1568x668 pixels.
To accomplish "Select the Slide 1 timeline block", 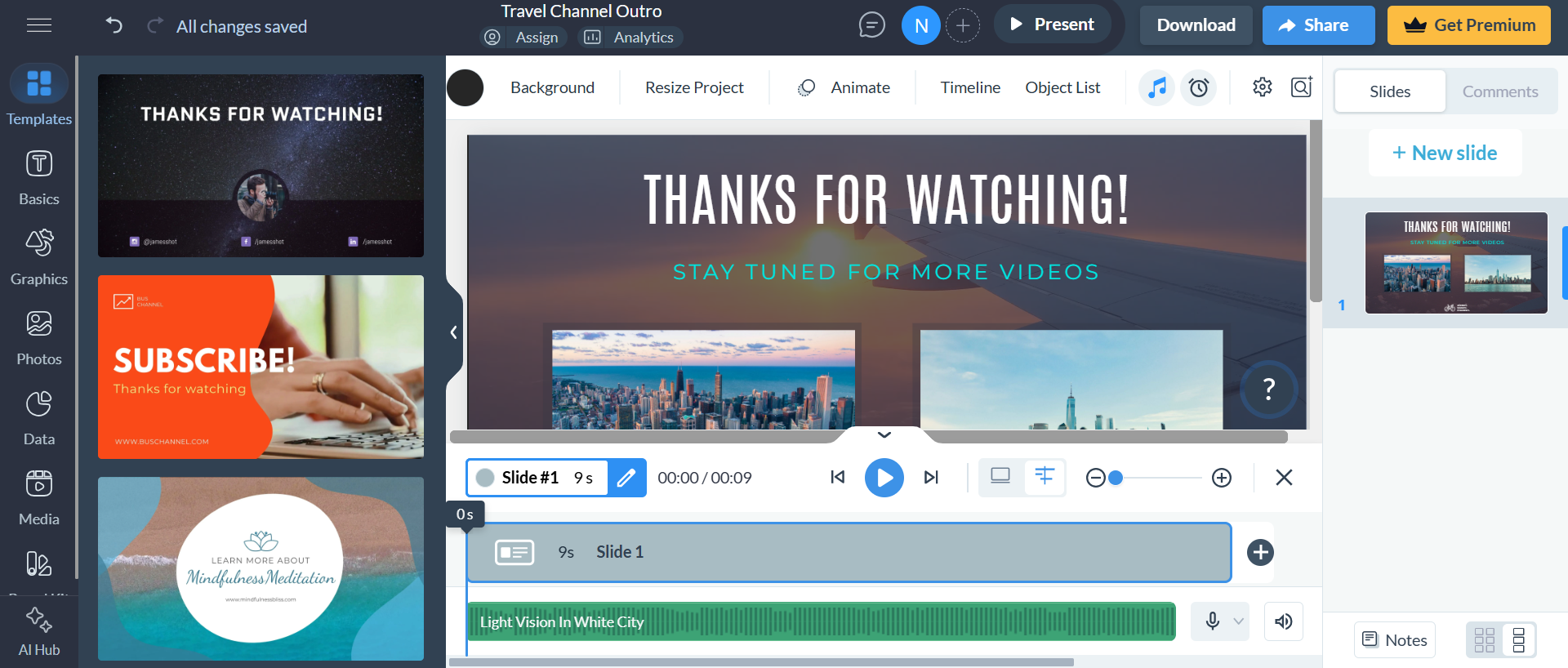I will click(849, 552).
